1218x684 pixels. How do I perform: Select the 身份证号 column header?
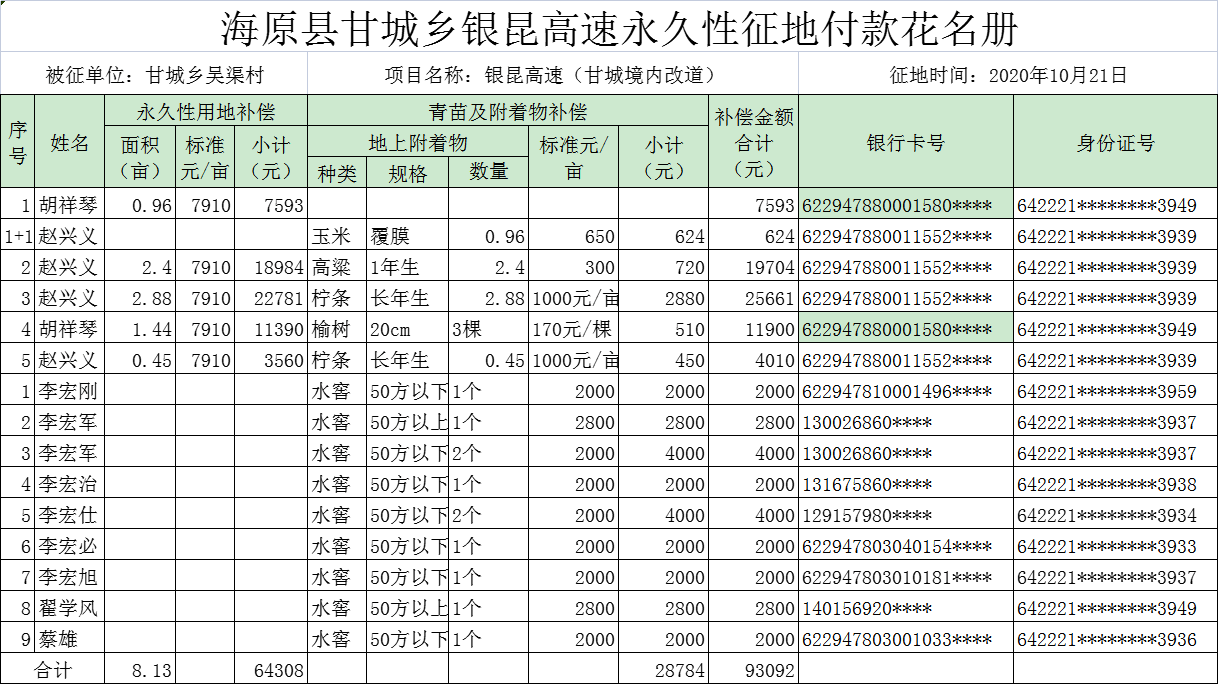click(x=1115, y=142)
